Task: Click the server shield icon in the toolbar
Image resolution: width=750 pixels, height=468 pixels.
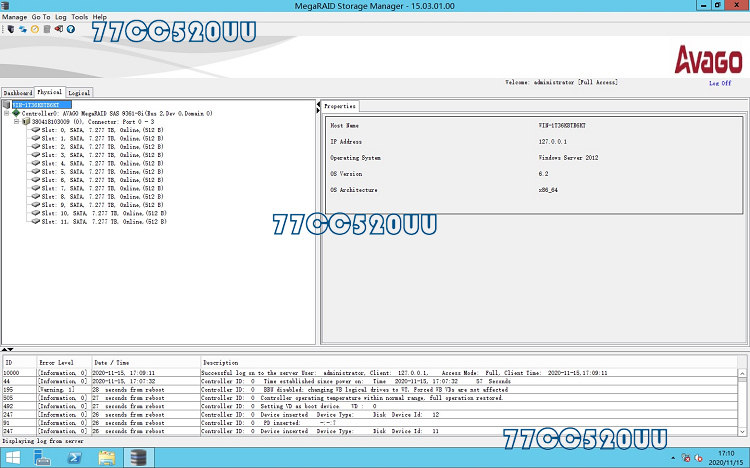Action: pyautogui.click(x=11, y=29)
